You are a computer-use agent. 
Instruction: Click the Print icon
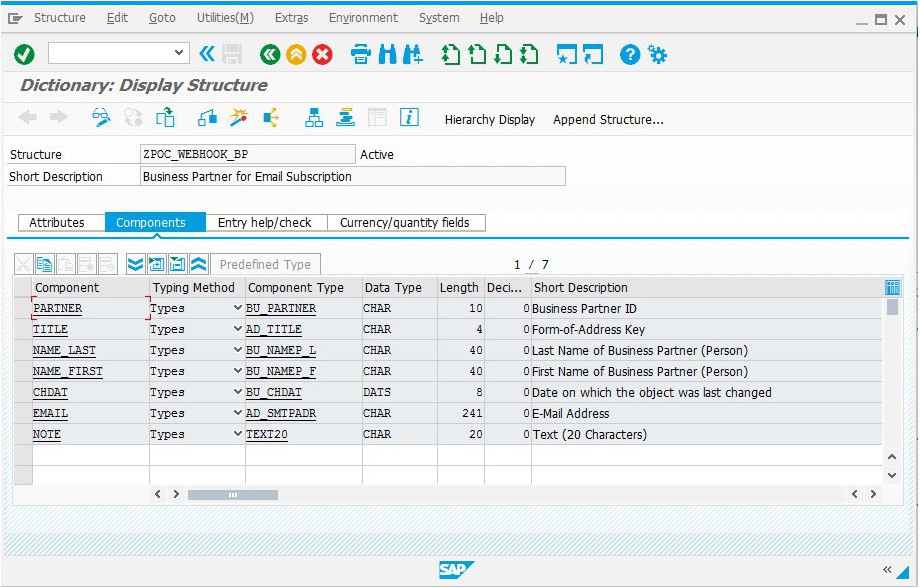pos(360,55)
